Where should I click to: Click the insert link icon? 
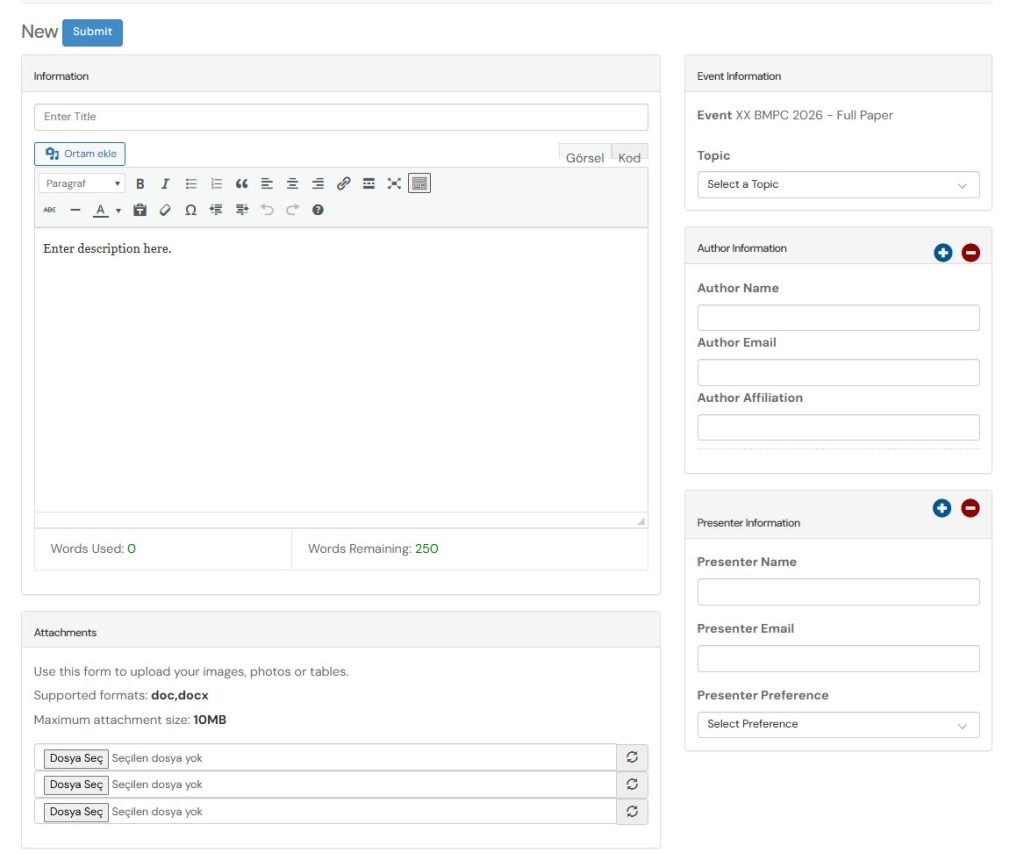click(343, 184)
